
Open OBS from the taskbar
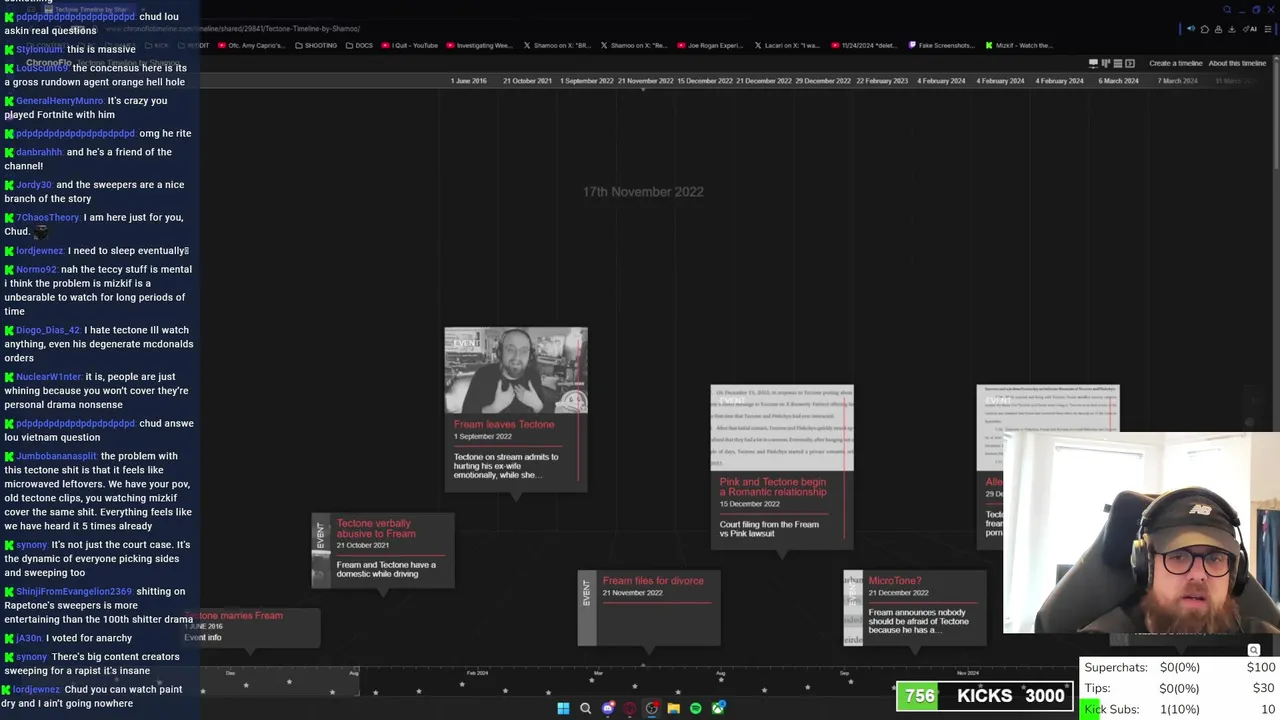click(x=651, y=709)
